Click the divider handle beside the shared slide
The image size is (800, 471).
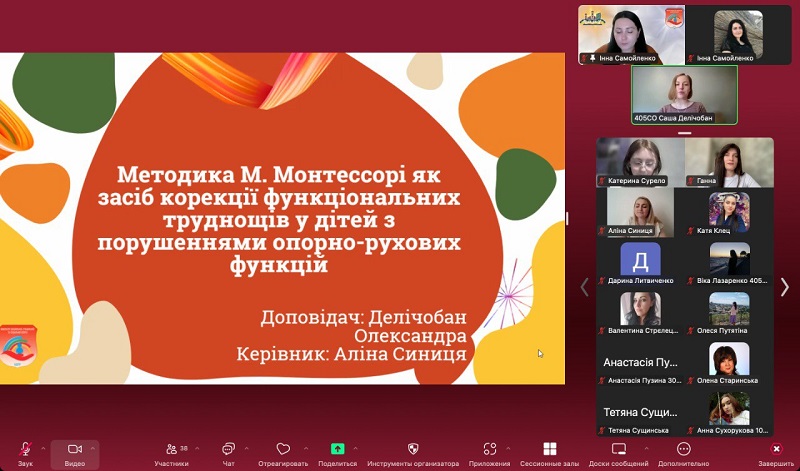pos(567,218)
